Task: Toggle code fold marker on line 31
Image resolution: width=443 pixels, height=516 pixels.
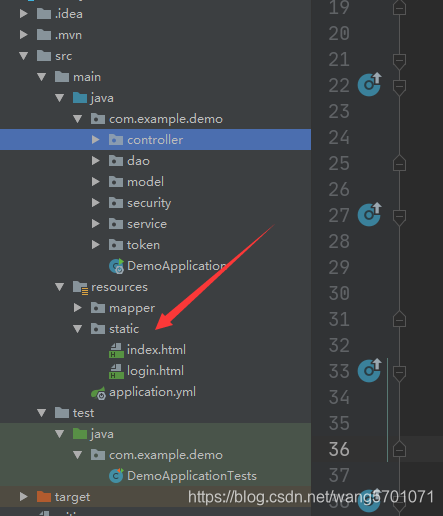Action: click(399, 319)
